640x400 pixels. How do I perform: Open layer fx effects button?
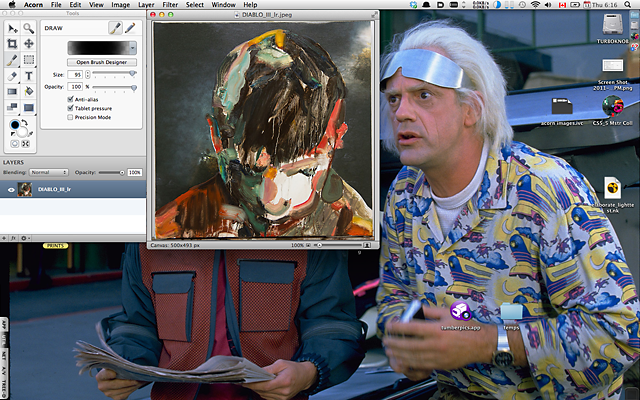(13, 238)
